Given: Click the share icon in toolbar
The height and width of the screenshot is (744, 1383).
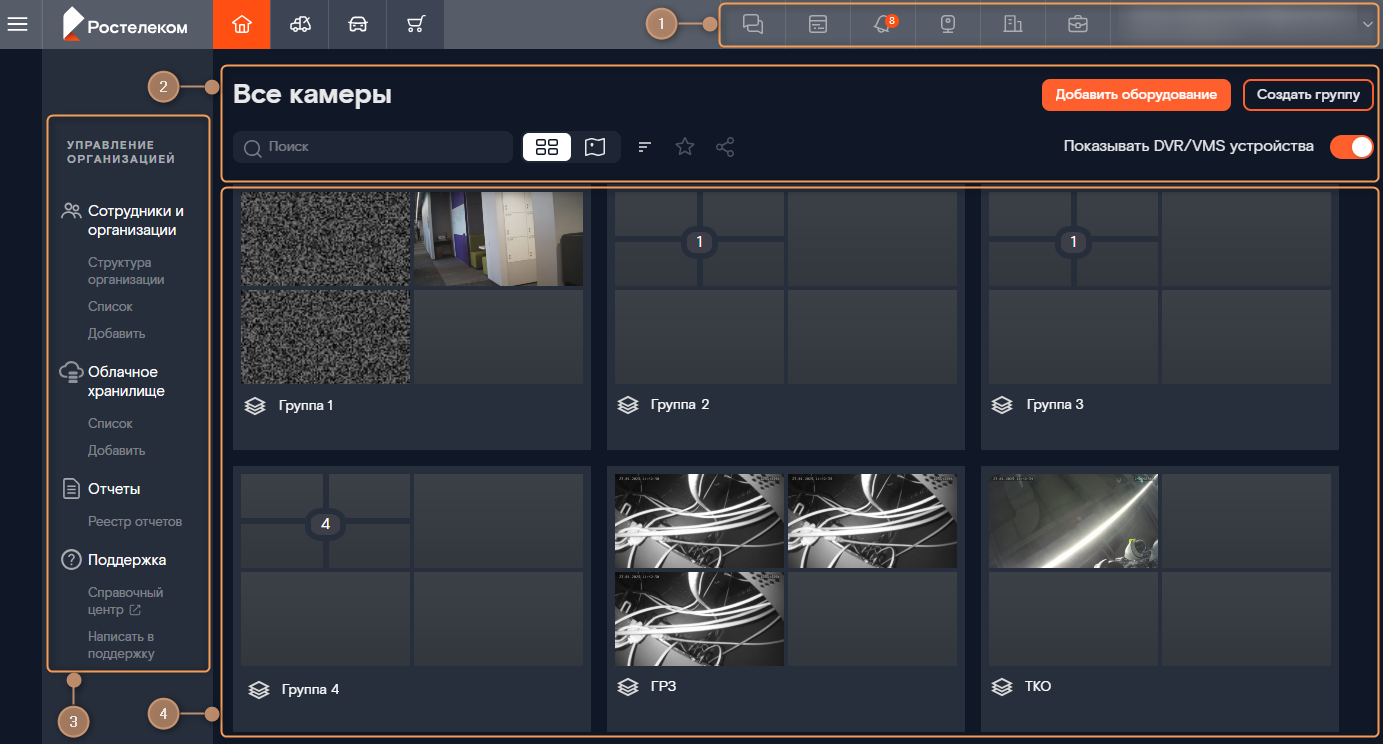Looking at the screenshot, I should pos(725,147).
